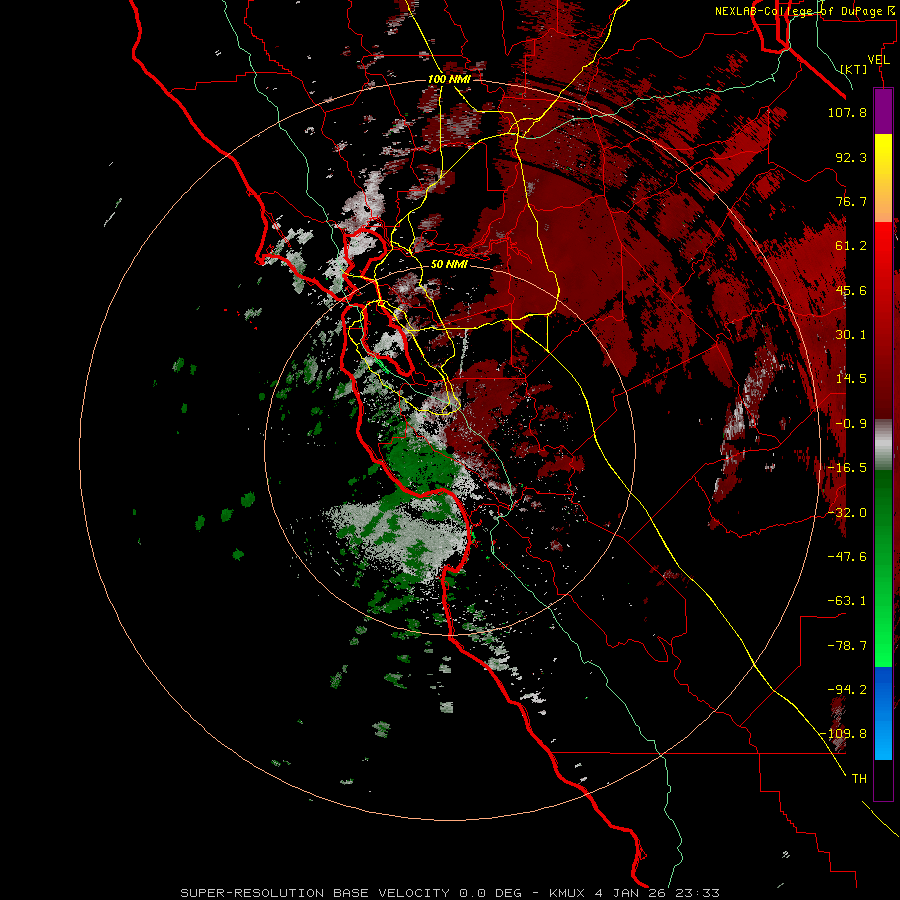Click the -63.1 velocity scale value
The width and height of the screenshot is (900, 900).
pyautogui.click(x=847, y=601)
